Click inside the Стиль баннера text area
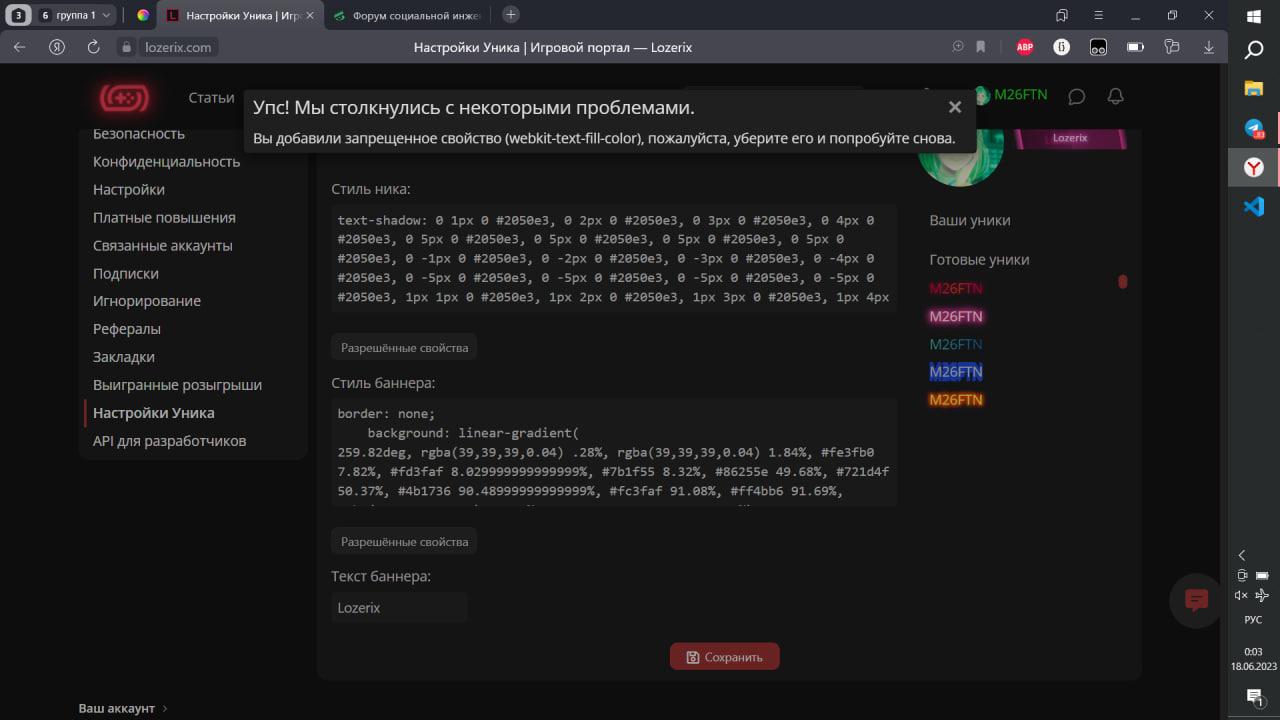The width and height of the screenshot is (1280, 720). click(614, 452)
